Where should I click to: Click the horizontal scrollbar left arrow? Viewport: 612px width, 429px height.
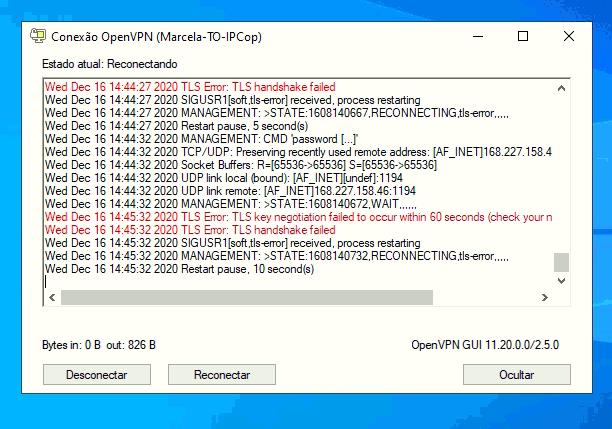tap(52, 298)
